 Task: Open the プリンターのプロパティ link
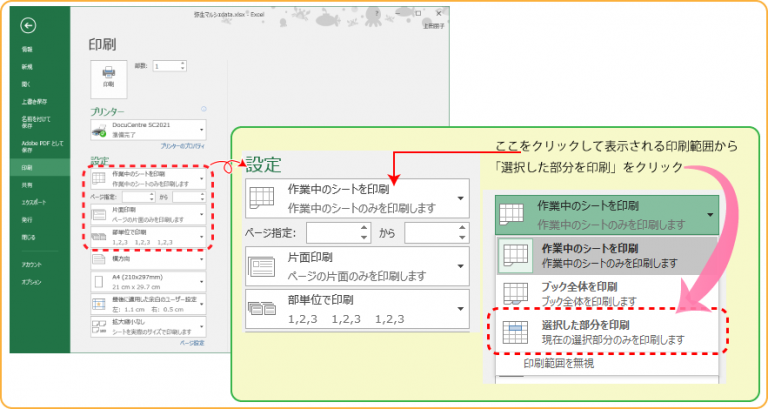coord(181,147)
